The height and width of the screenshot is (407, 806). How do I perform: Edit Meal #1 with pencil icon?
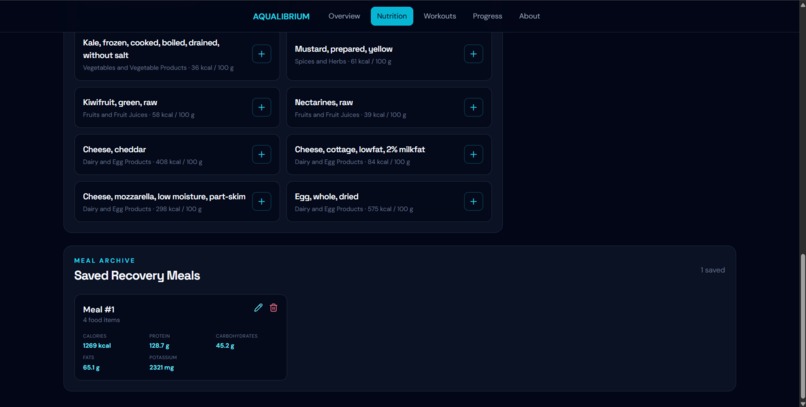(x=258, y=308)
